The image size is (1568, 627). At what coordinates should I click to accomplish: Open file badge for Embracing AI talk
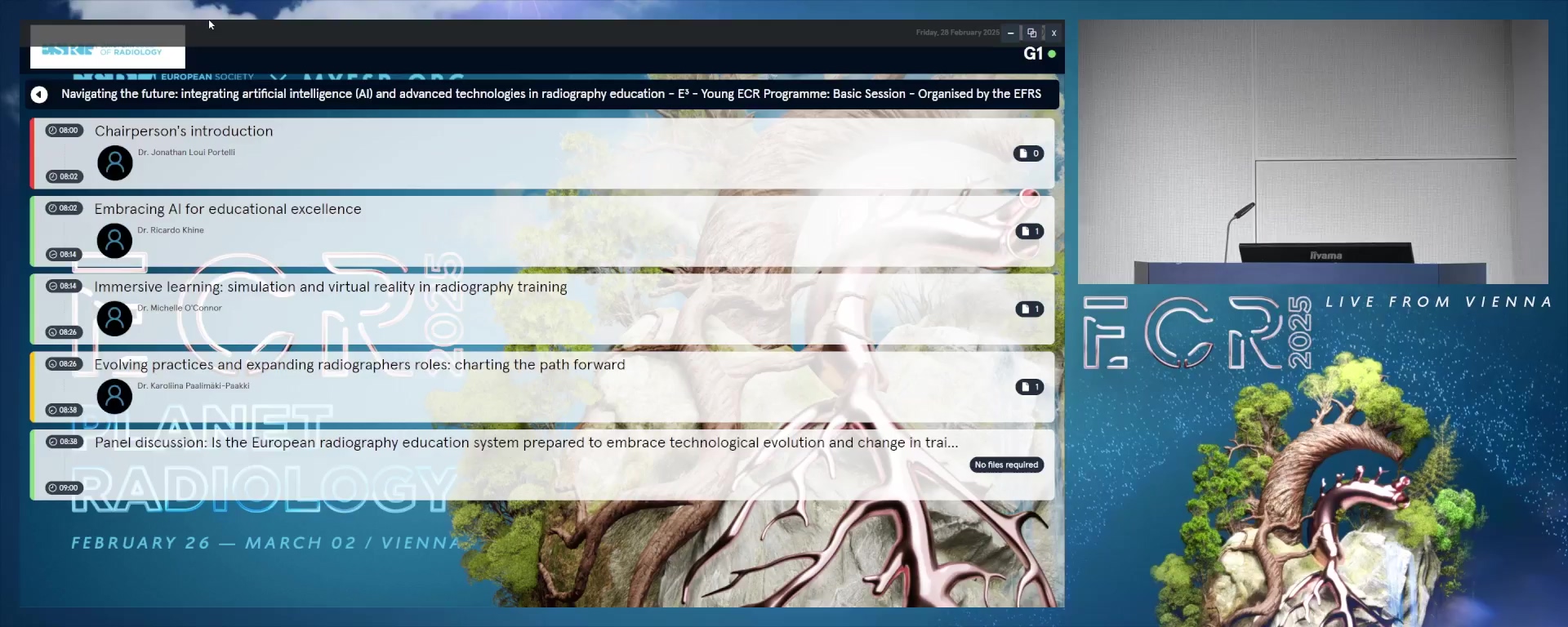(1029, 231)
